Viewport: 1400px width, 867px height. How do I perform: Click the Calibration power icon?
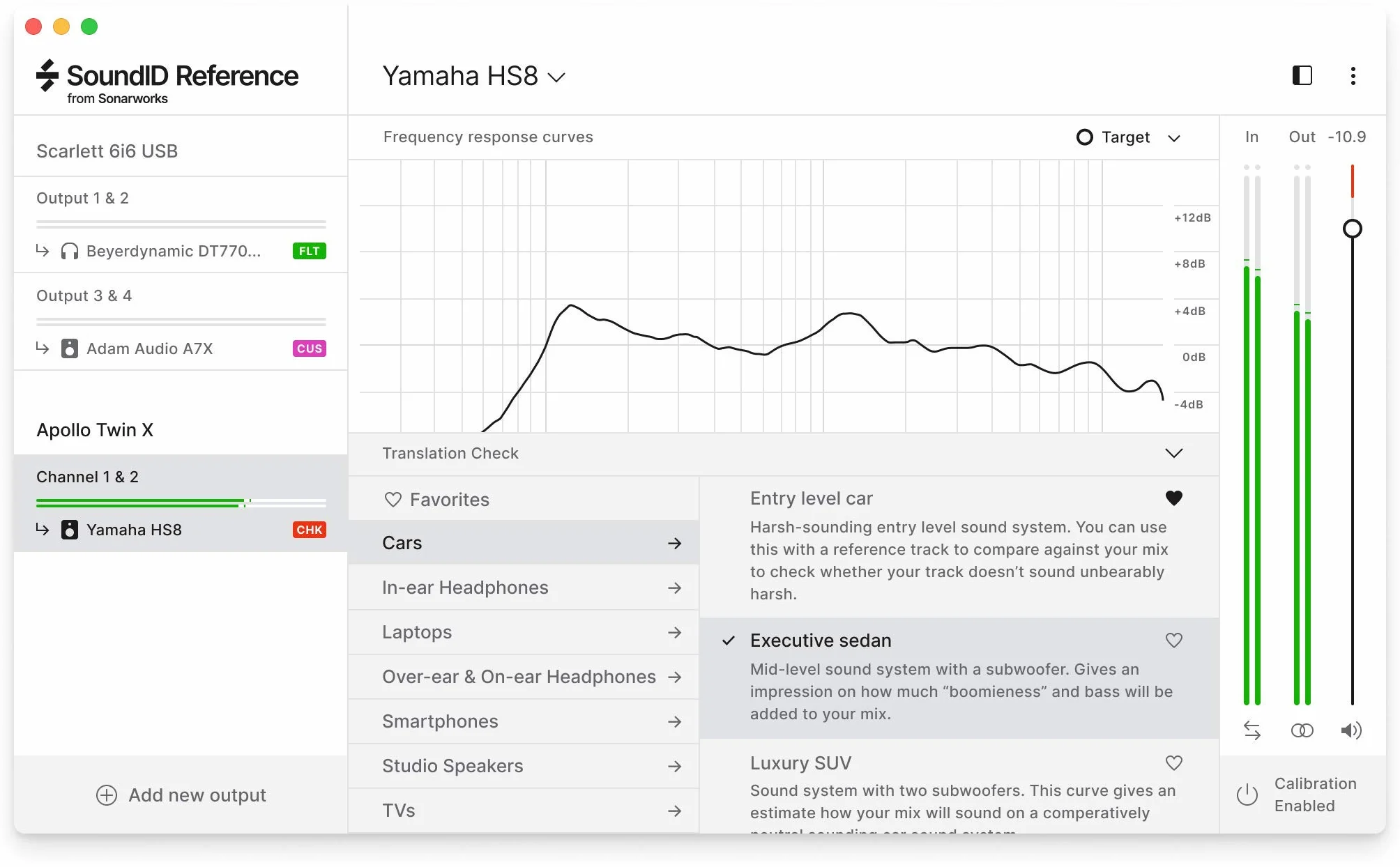tap(1247, 795)
